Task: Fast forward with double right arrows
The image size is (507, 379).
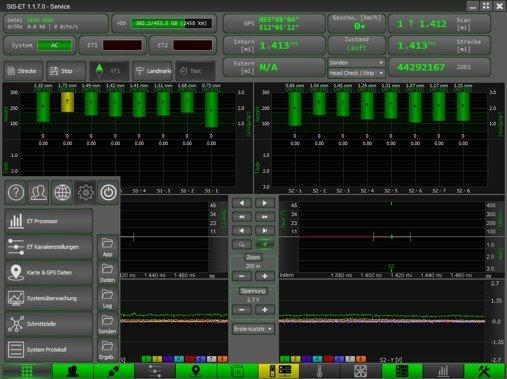Action: coord(265,217)
